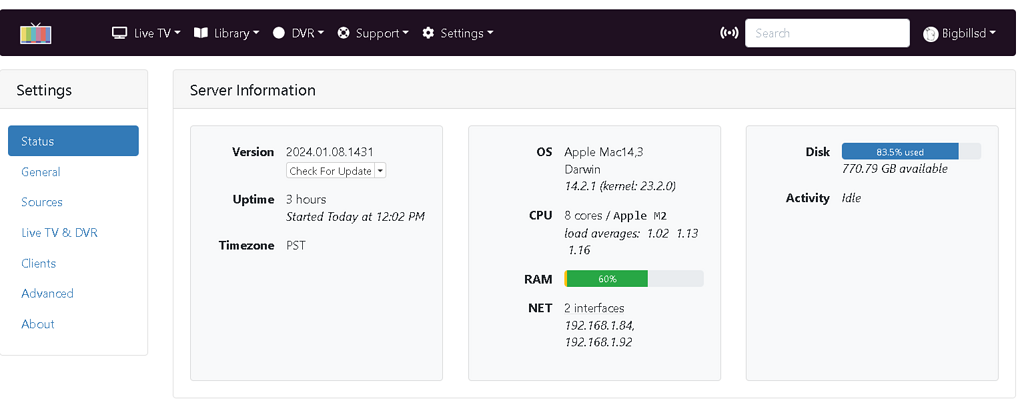
Task: Click the 8 cores / Apple M2 text
Action: point(616,215)
